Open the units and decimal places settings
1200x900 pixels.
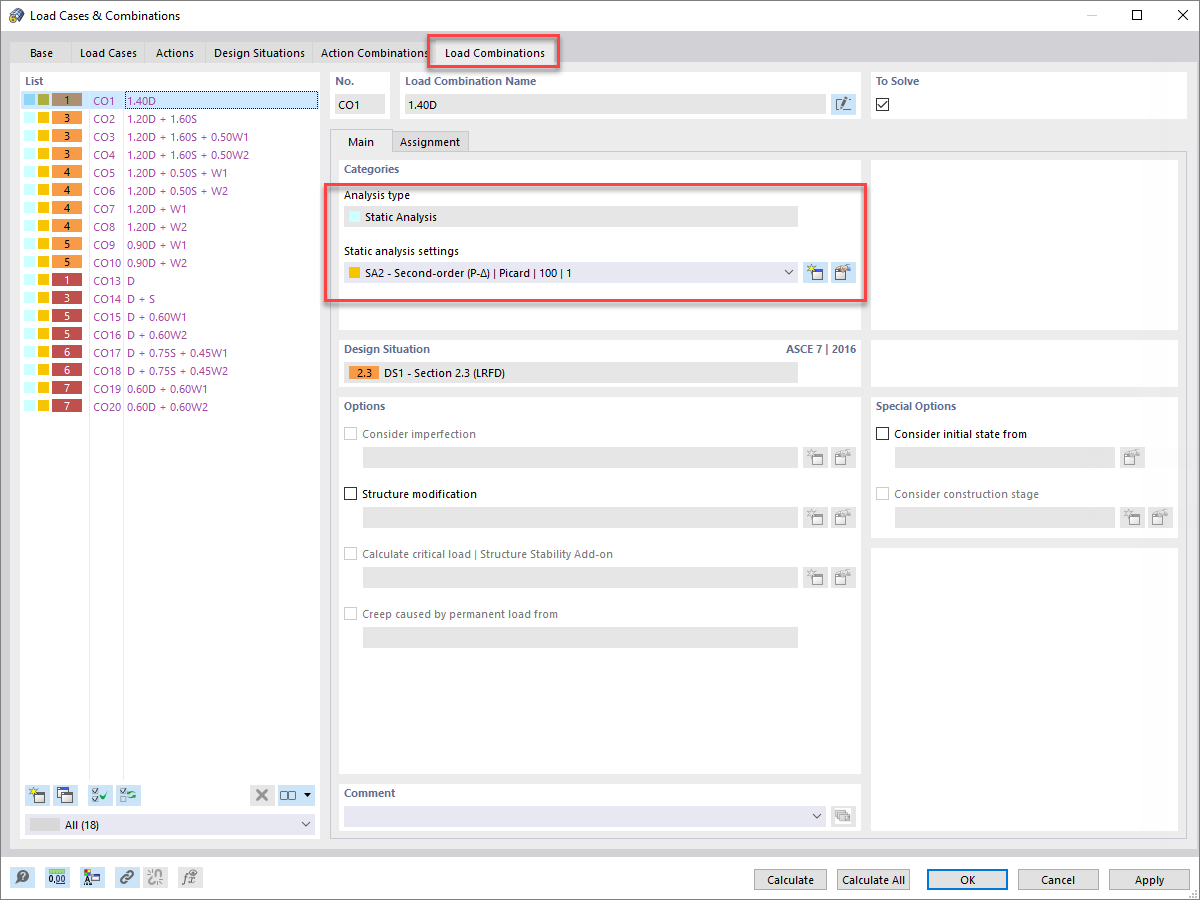[57, 877]
